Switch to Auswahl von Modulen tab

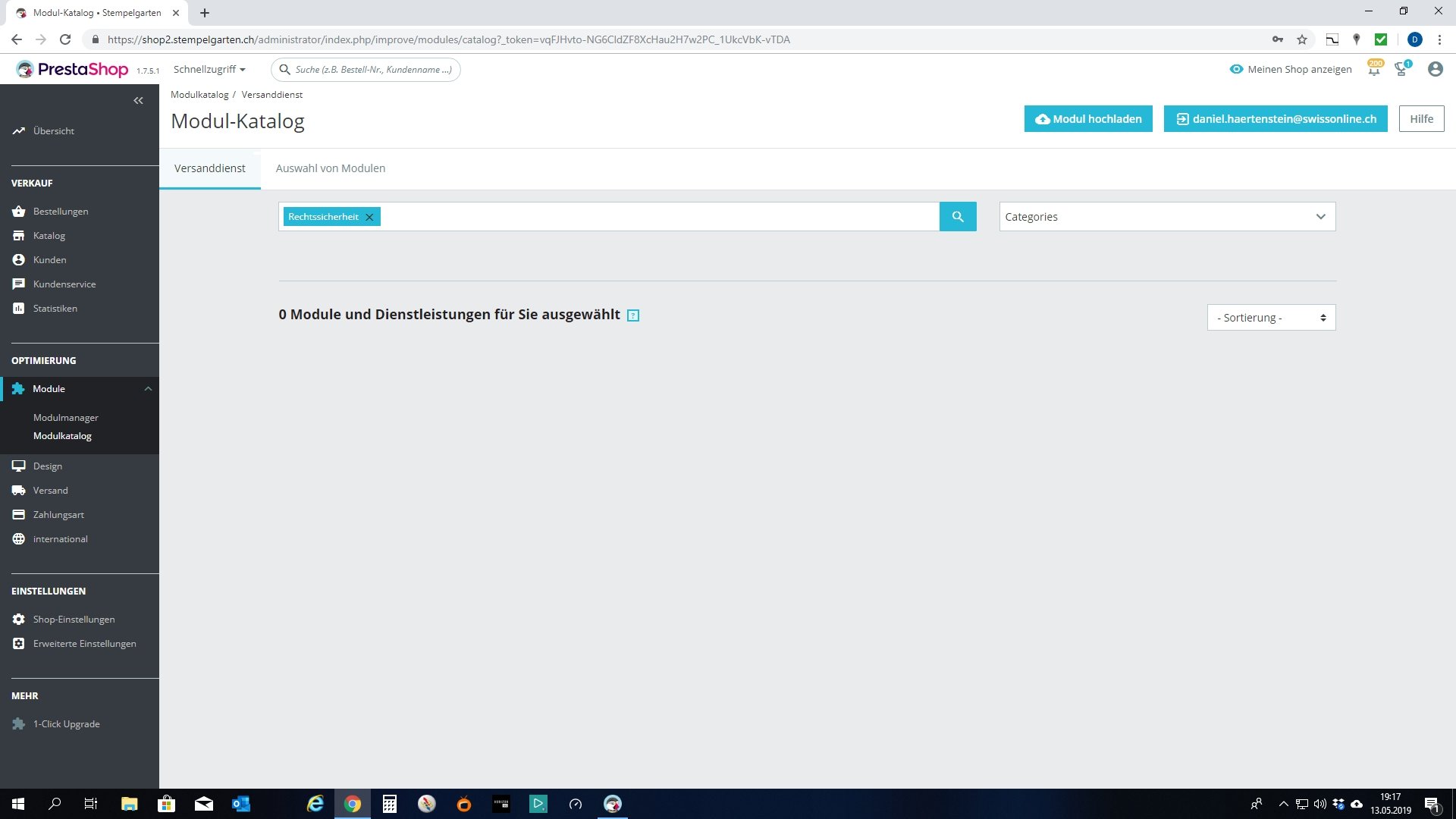[x=331, y=168]
